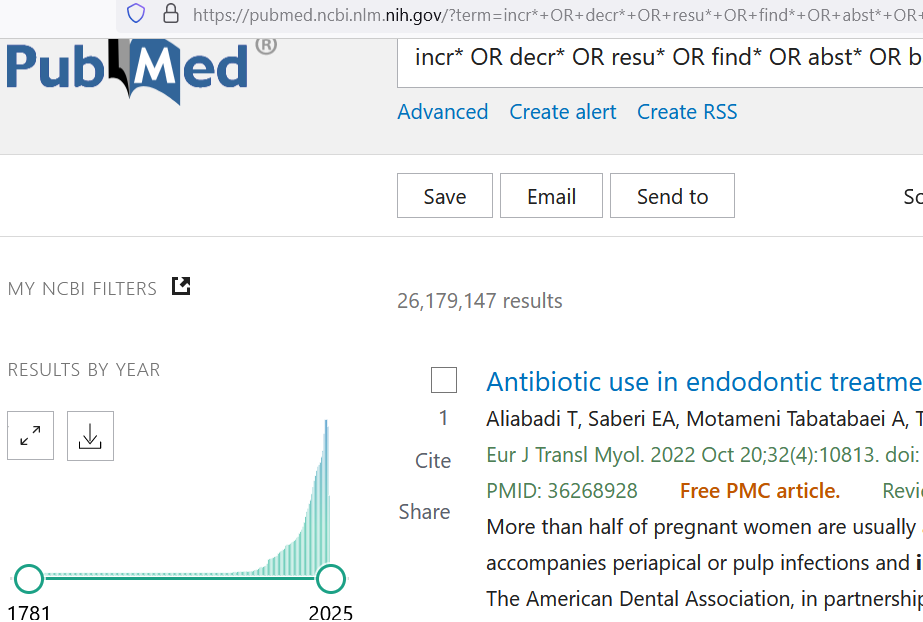Click Share for the first result
923x622 pixels.
pos(424,512)
